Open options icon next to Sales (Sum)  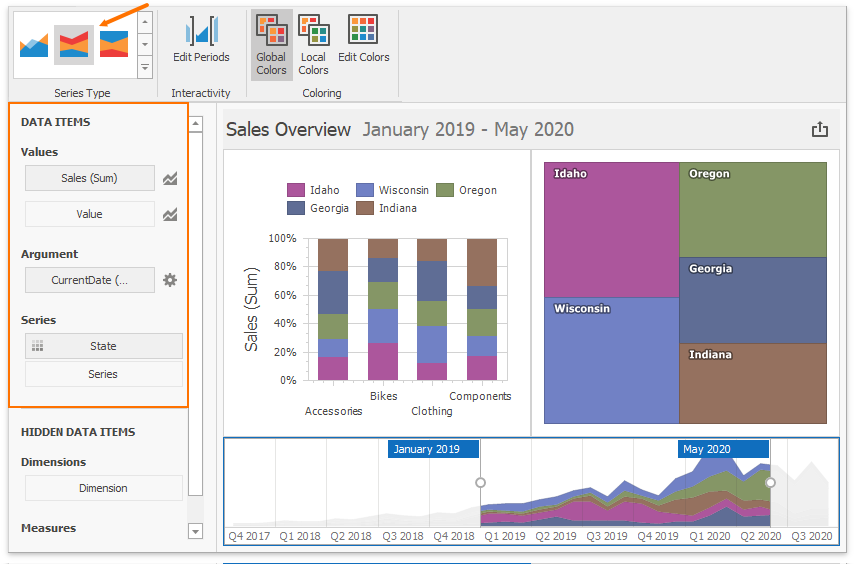click(x=170, y=179)
